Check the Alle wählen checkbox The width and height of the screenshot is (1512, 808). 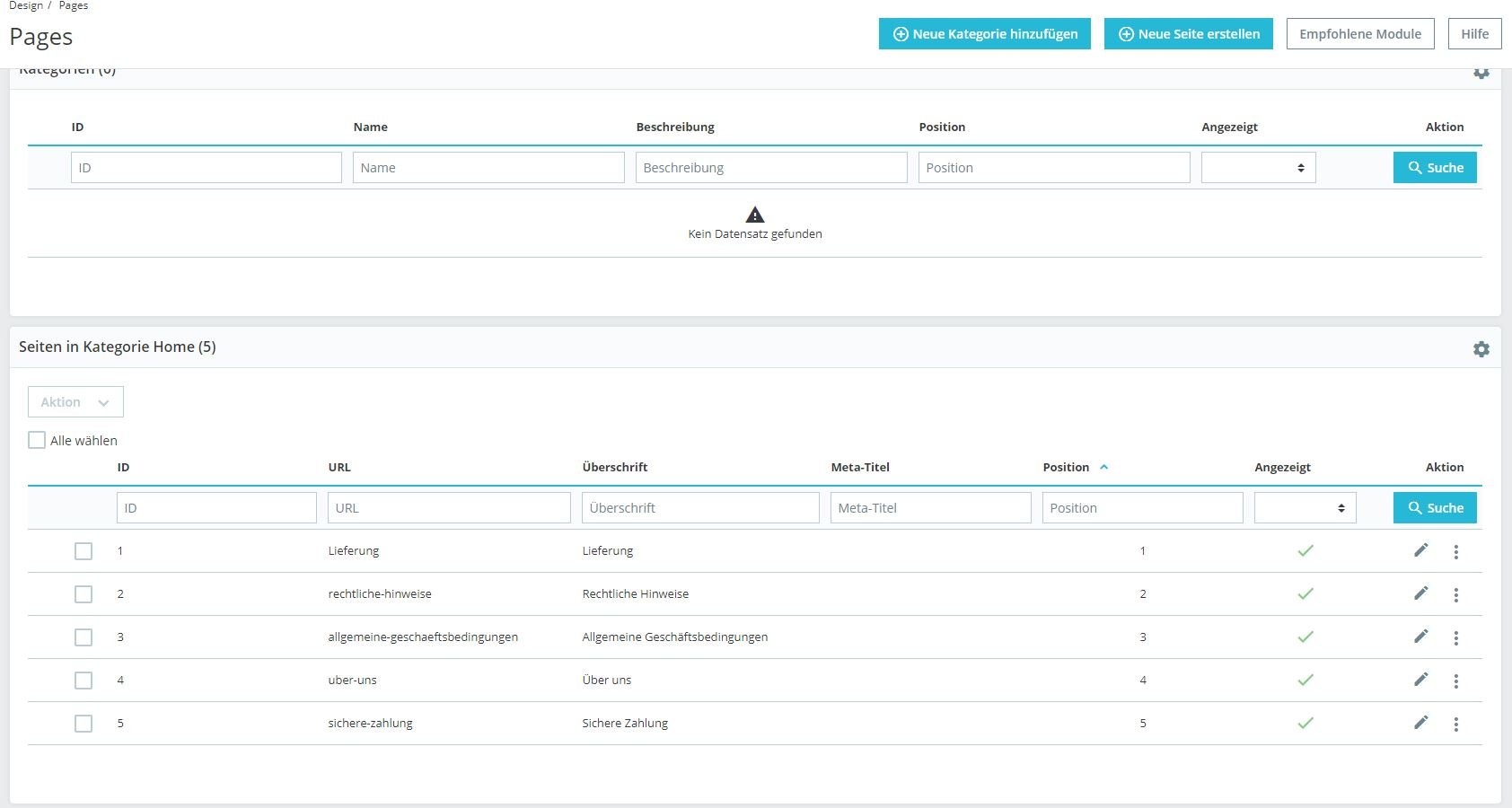coord(37,440)
